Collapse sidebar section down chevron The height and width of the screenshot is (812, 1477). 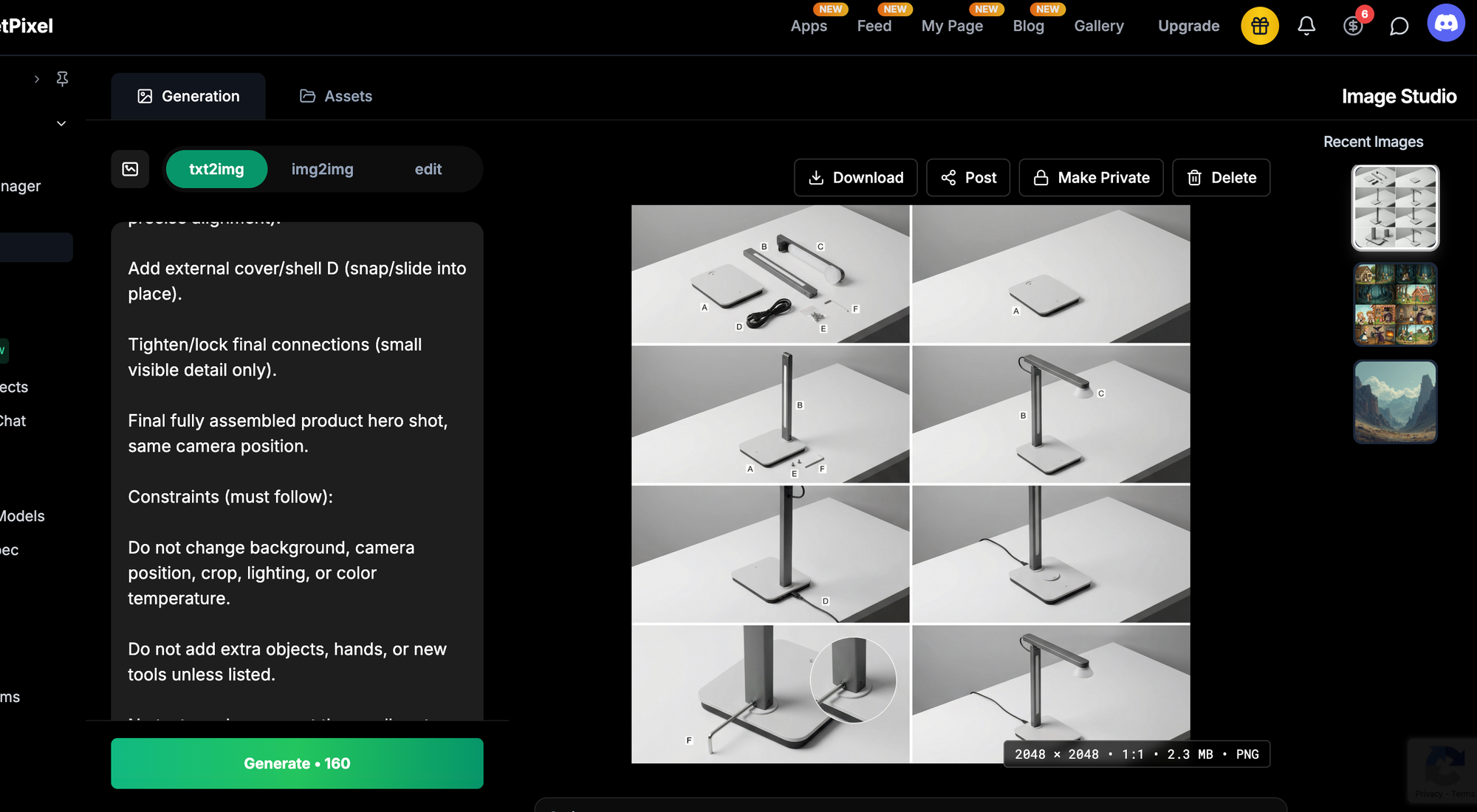(61, 123)
